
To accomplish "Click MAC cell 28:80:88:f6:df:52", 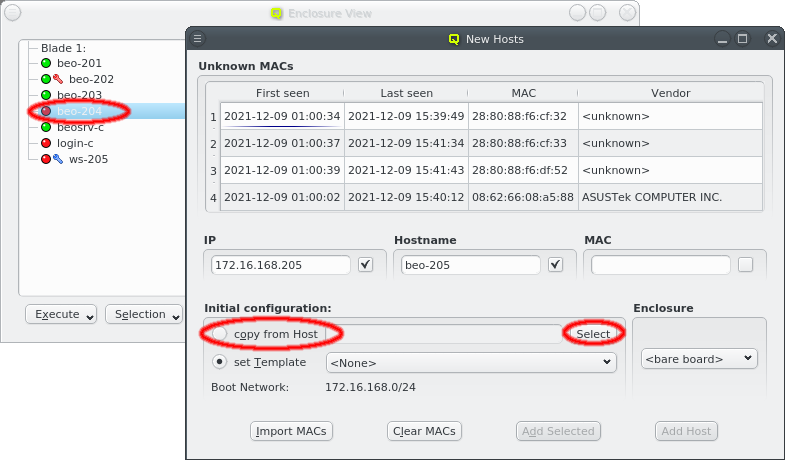I will 523,170.
